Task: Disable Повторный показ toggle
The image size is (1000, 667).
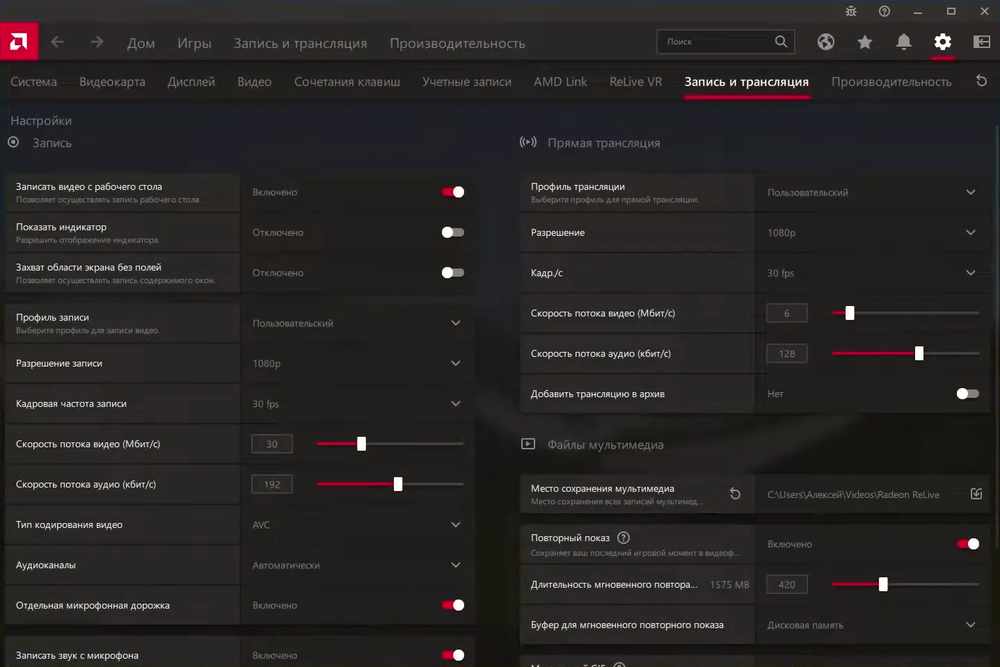Action: pos(967,544)
